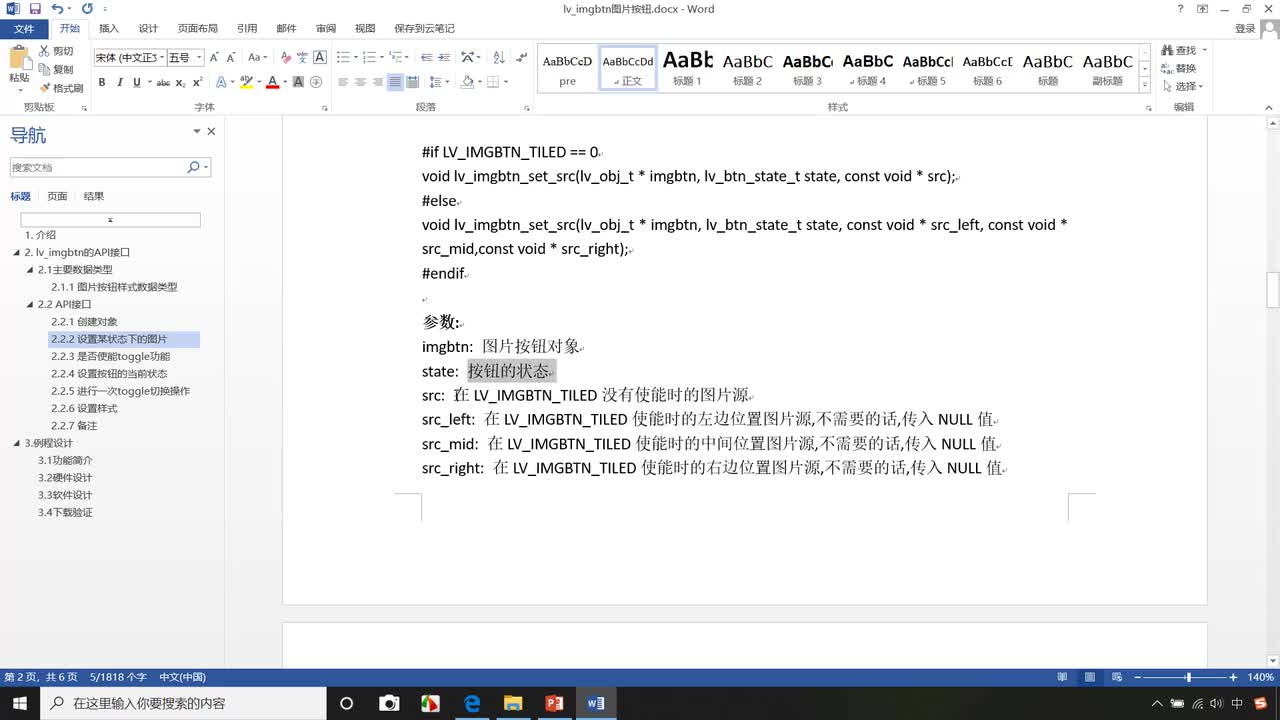This screenshot has width=1280, height=720.
Task: Click the paragraph shading paint bucket
Action: [467, 82]
